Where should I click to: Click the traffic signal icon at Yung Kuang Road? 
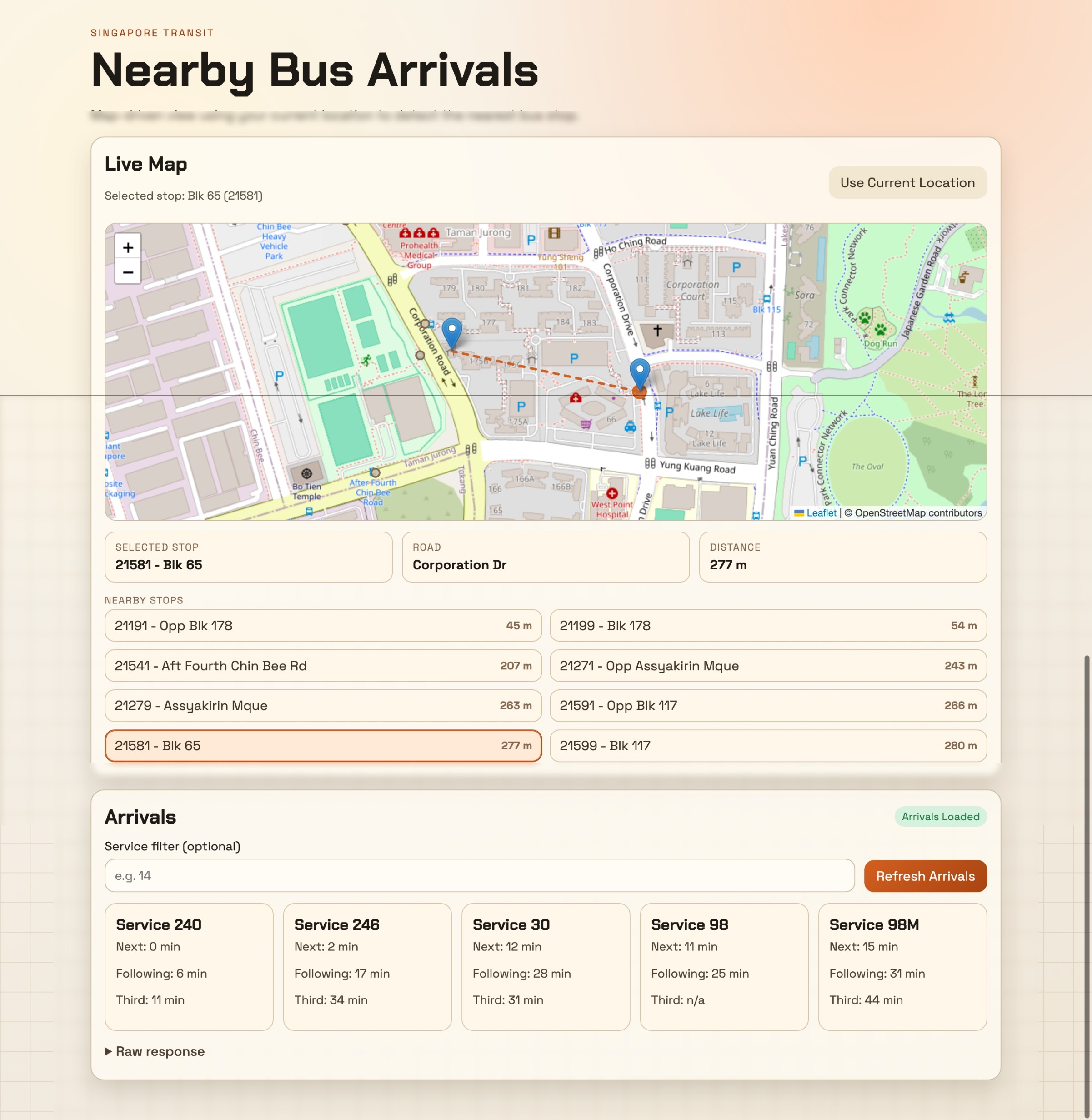[650, 463]
